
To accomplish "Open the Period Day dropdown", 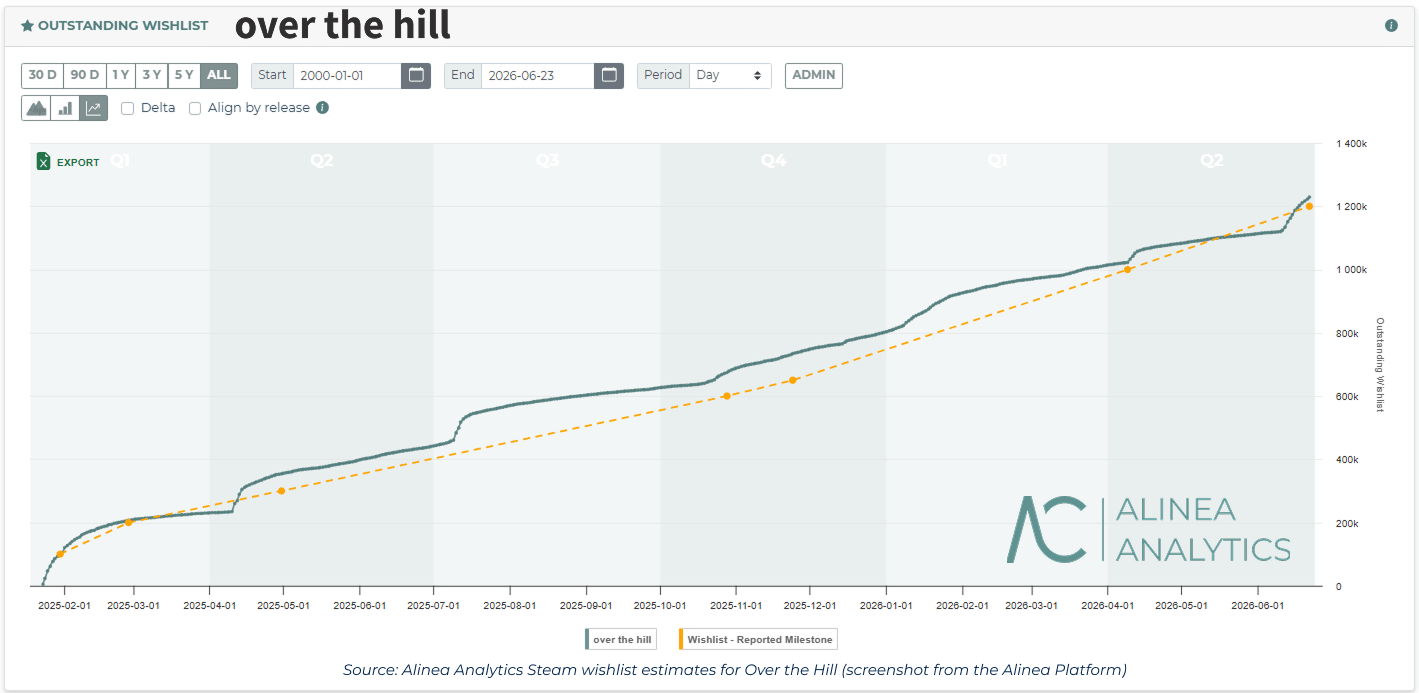I will pyautogui.click(x=730, y=75).
